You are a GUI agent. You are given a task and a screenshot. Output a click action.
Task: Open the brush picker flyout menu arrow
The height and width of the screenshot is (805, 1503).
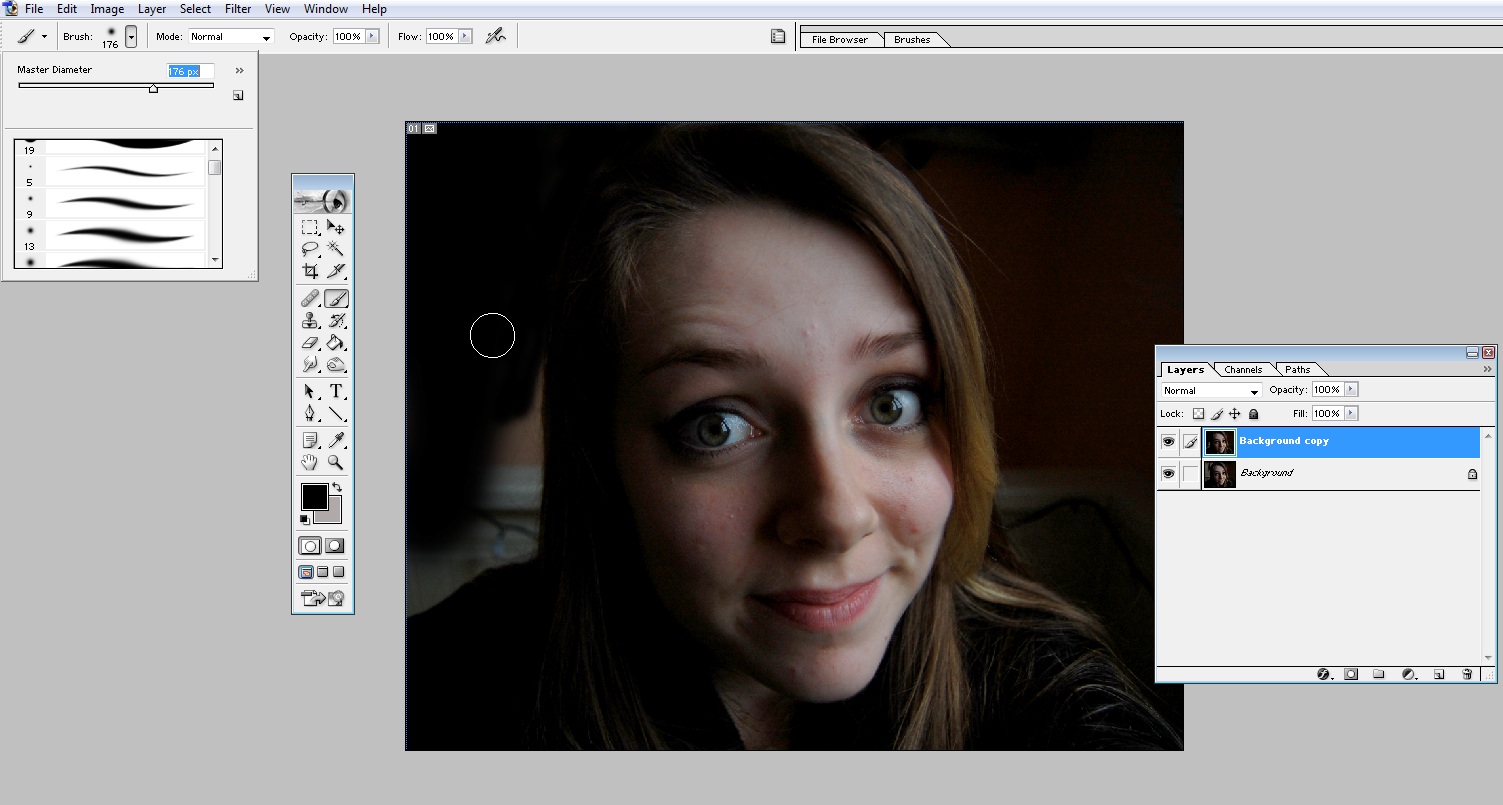coord(239,71)
